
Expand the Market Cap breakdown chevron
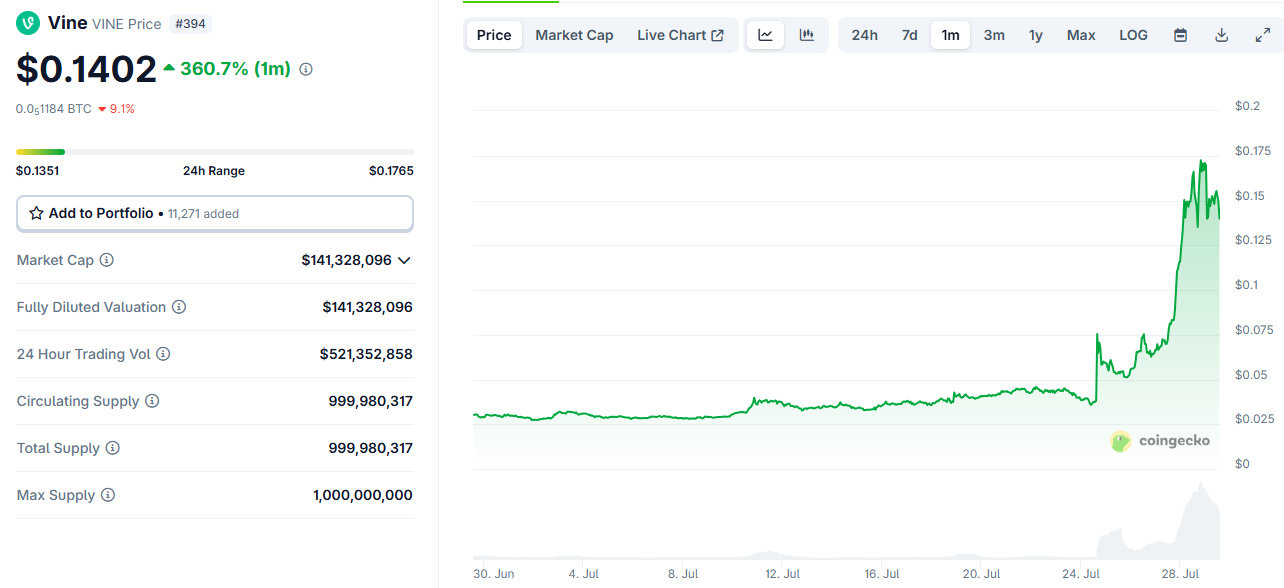click(x=404, y=260)
